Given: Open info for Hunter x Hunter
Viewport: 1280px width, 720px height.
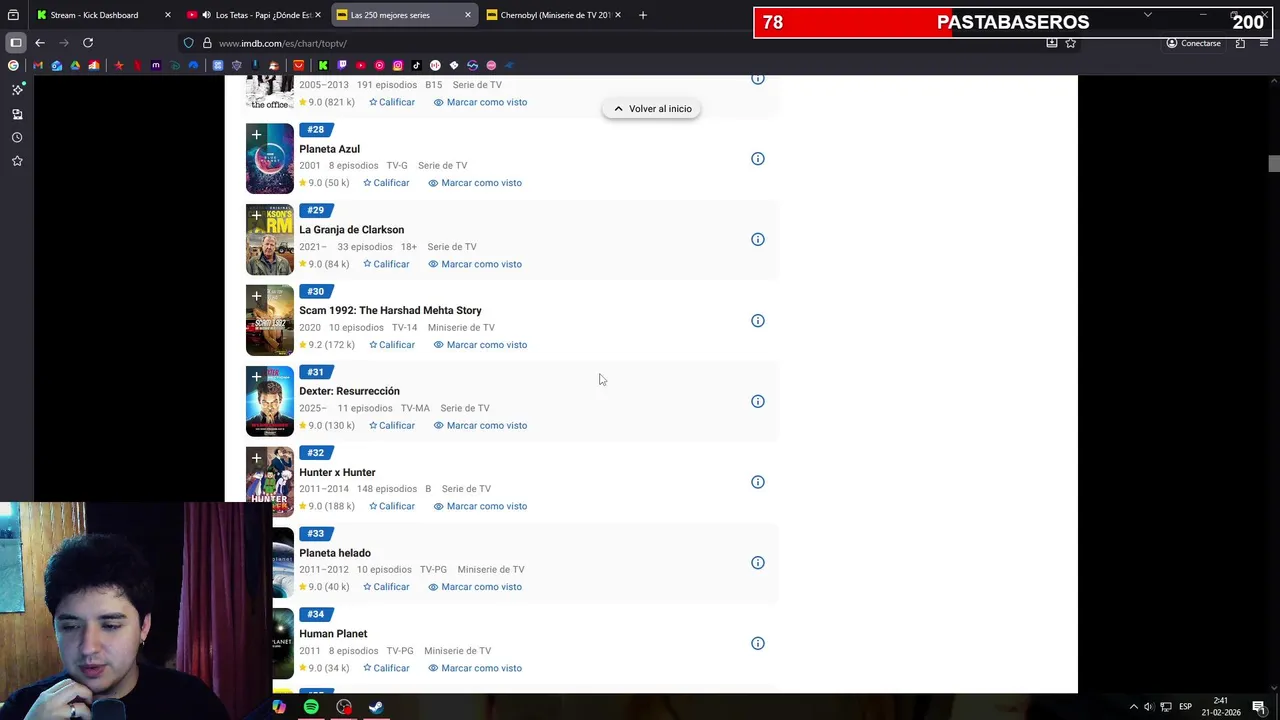Looking at the screenshot, I should [x=758, y=482].
